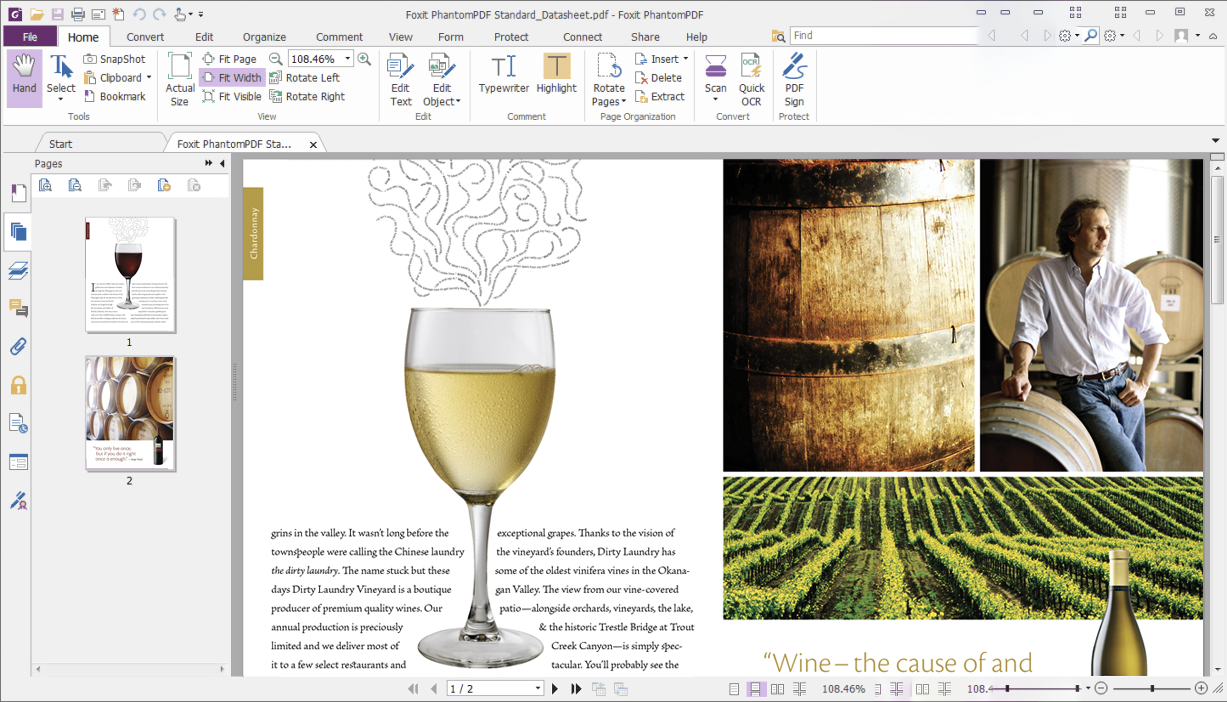The image size is (1227, 702).
Task: Take a SnapShot of the page
Action: [115, 59]
